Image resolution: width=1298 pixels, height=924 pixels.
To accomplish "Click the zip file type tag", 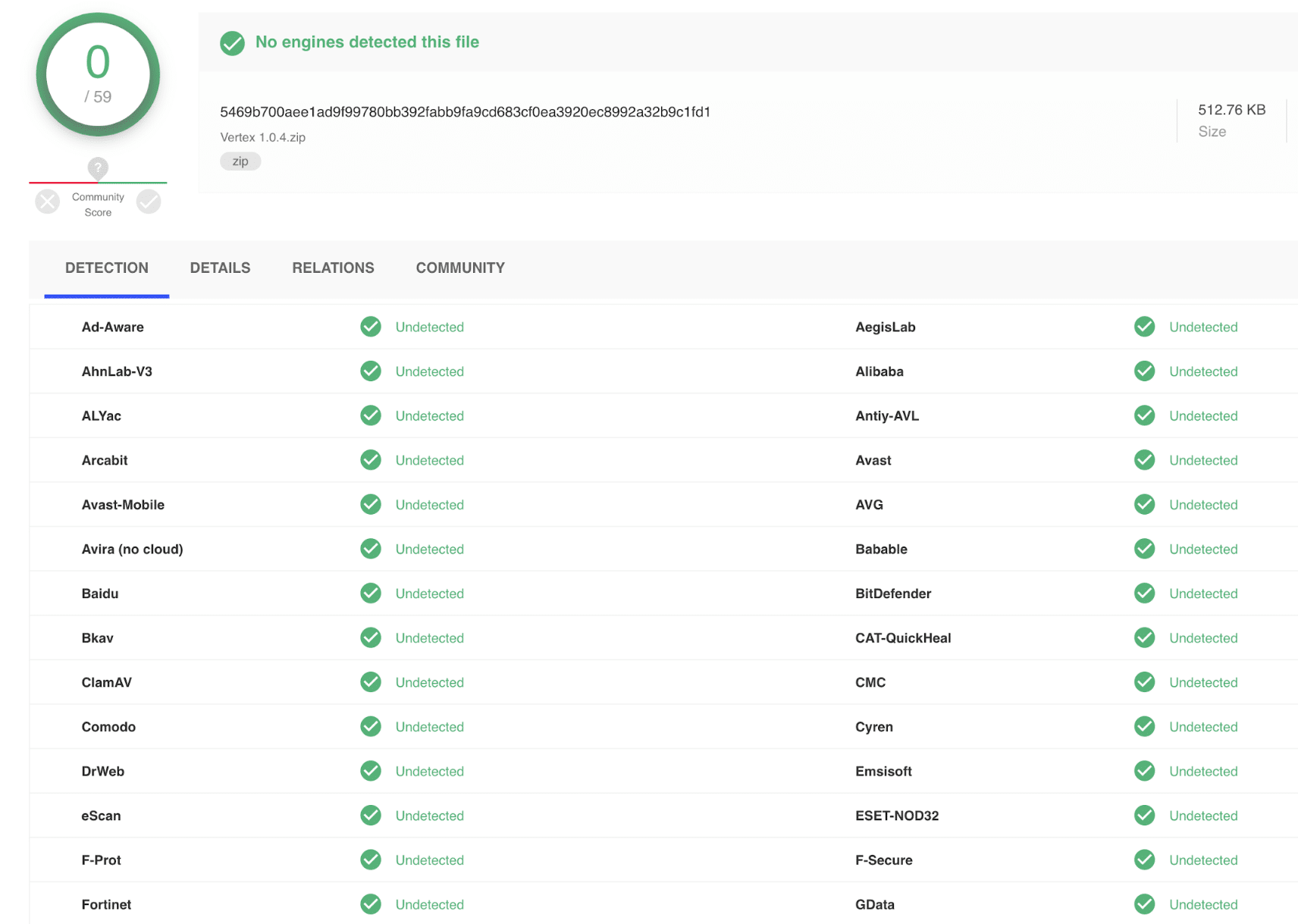I will click(x=240, y=161).
